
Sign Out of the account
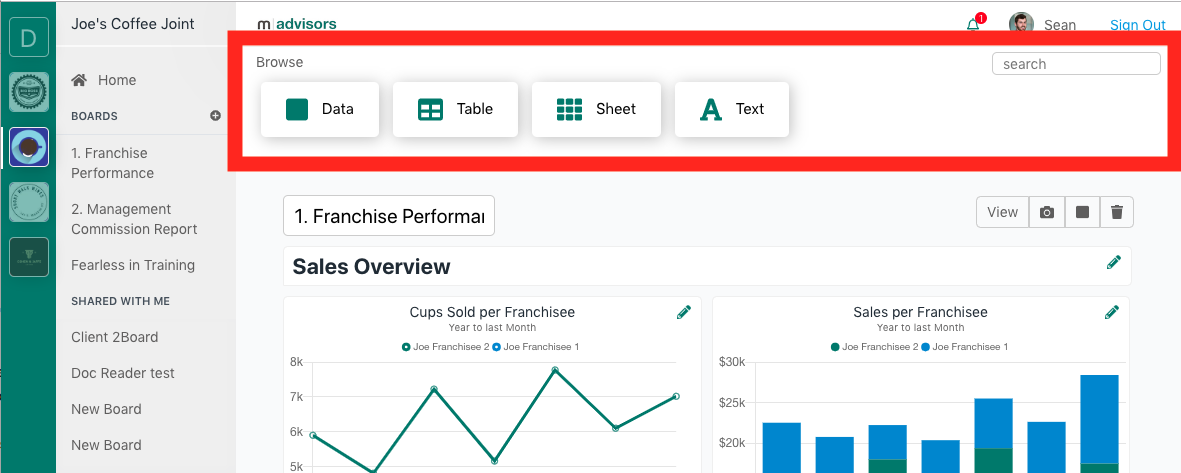click(1137, 25)
